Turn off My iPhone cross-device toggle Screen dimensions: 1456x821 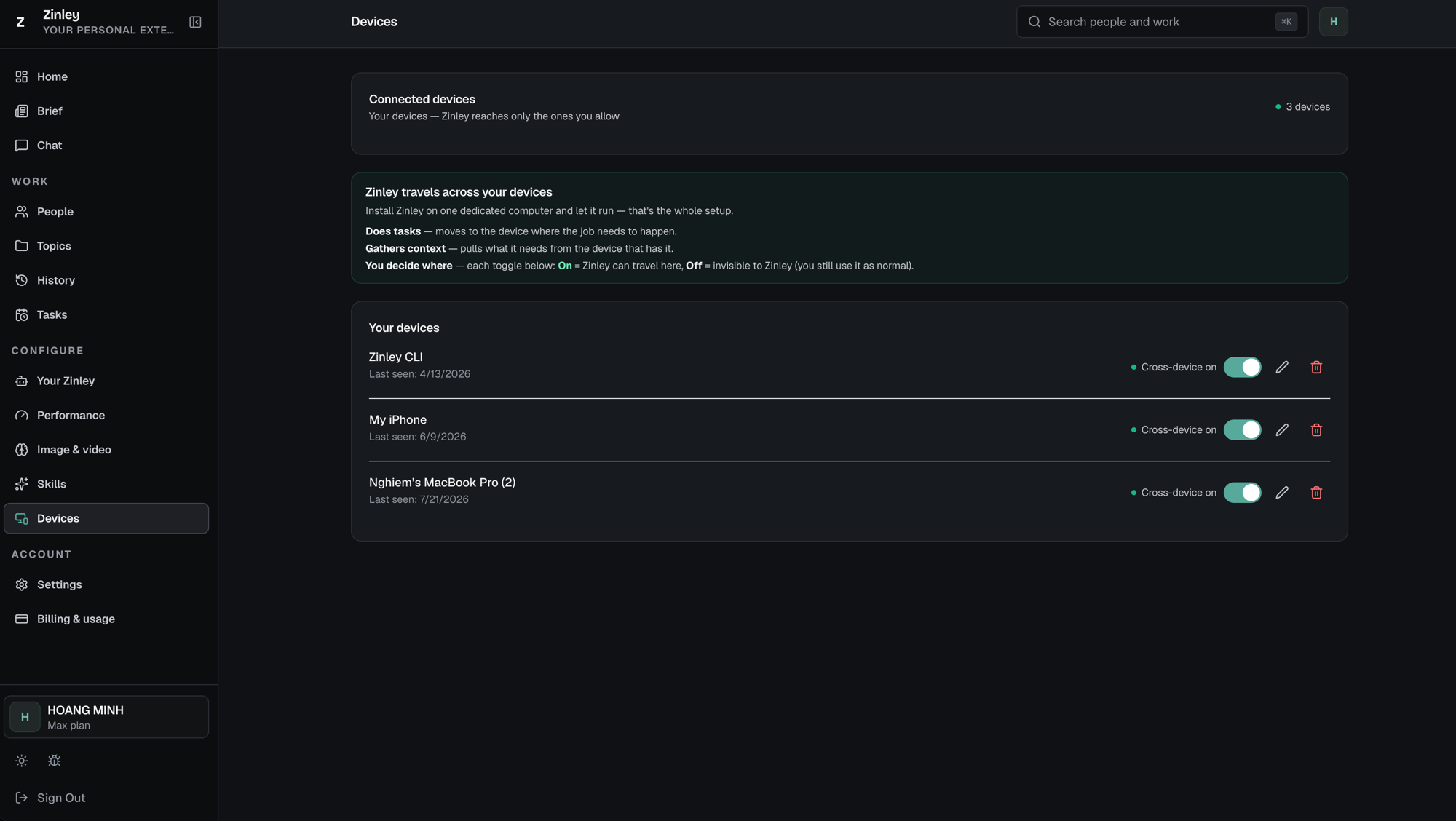[x=1242, y=430]
